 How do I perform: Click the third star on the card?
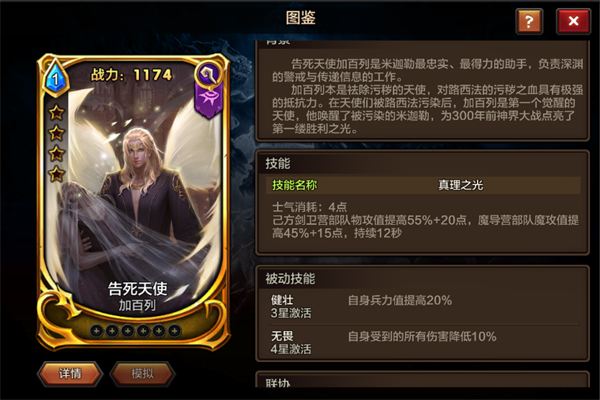click(x=57, y=153)
